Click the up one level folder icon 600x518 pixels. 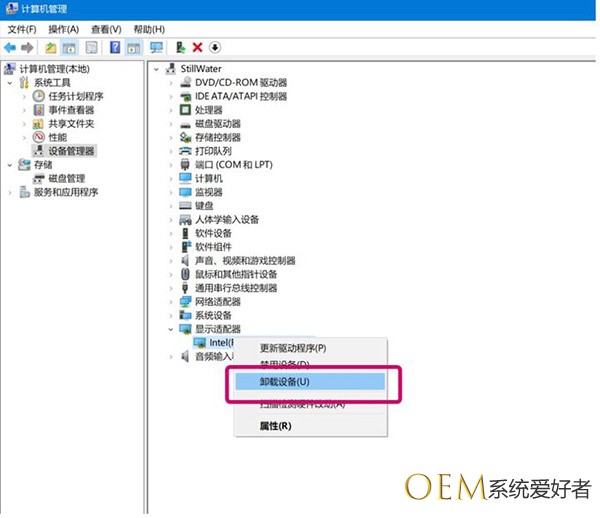click(x=51, y=47)
